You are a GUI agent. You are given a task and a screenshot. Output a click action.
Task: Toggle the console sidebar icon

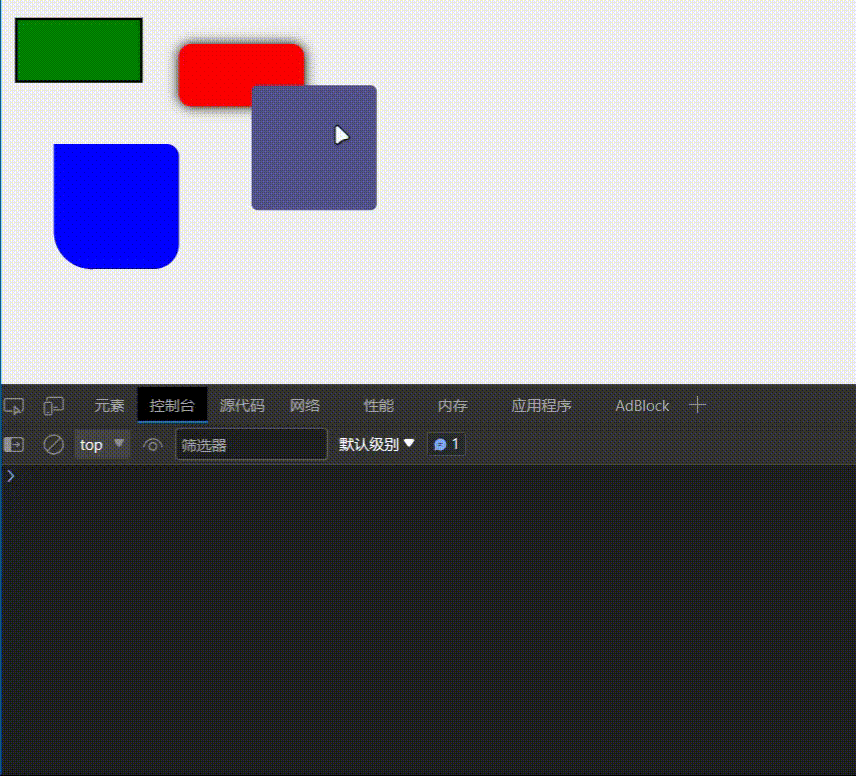[x=14, y=445]
